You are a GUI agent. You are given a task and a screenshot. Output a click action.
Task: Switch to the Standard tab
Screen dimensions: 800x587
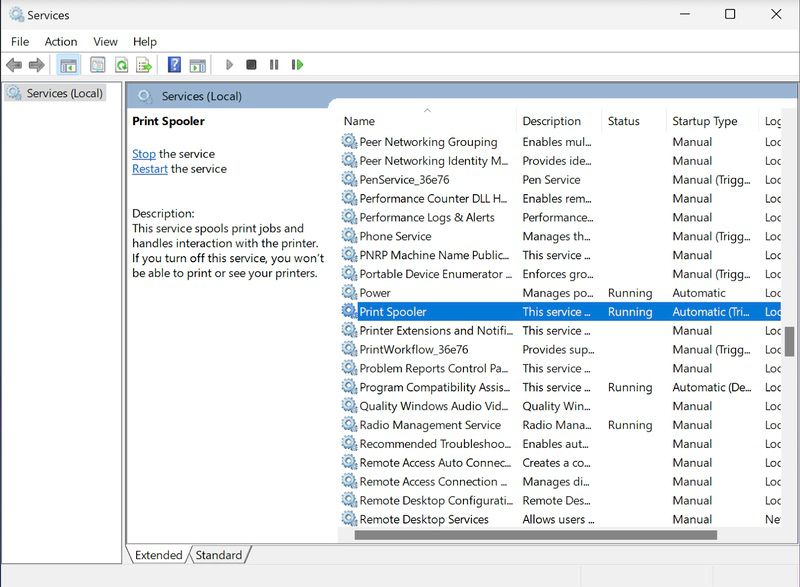point(219,555)
